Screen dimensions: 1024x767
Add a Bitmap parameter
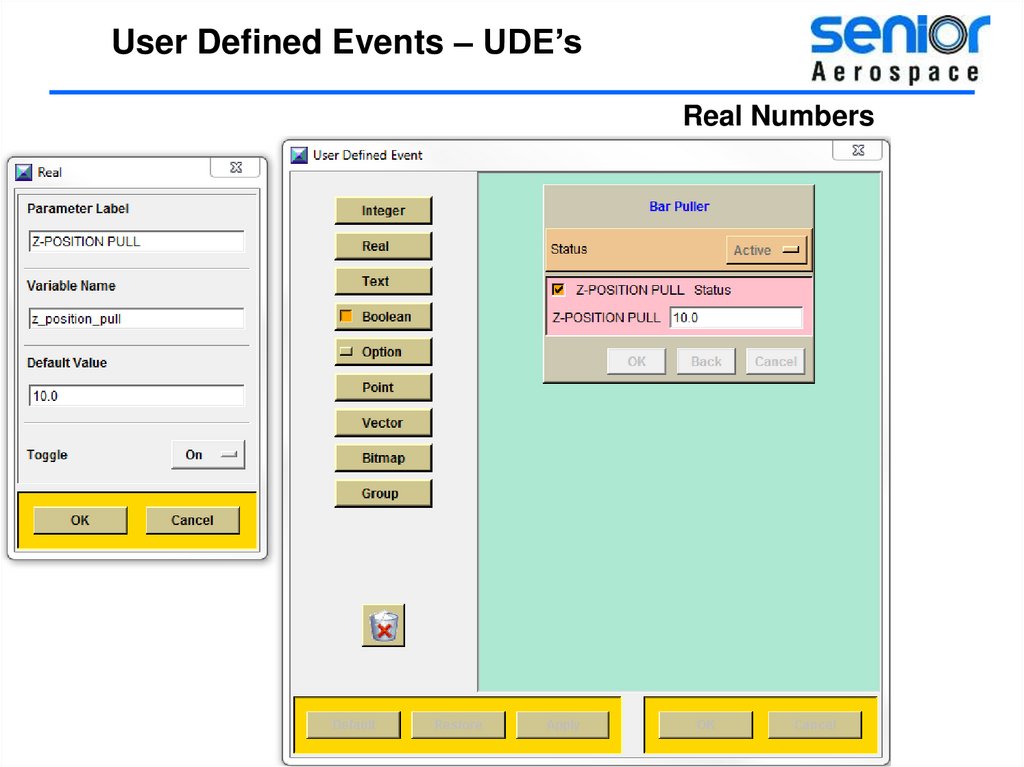coord(383,458)
